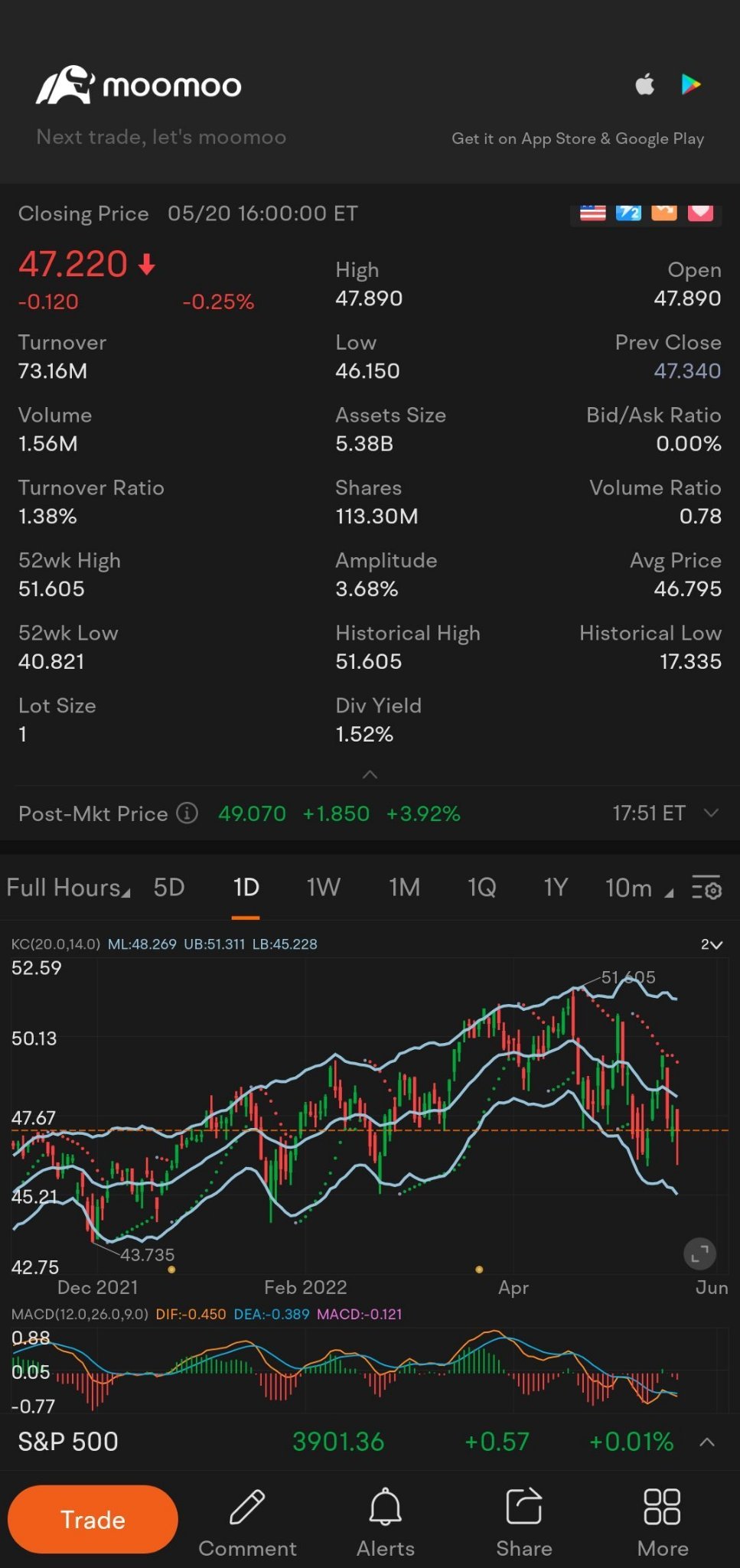Open the Apple App Store icon
Image resolution: width=740 pixels, height=1568 pixels.
click(645, 84)
